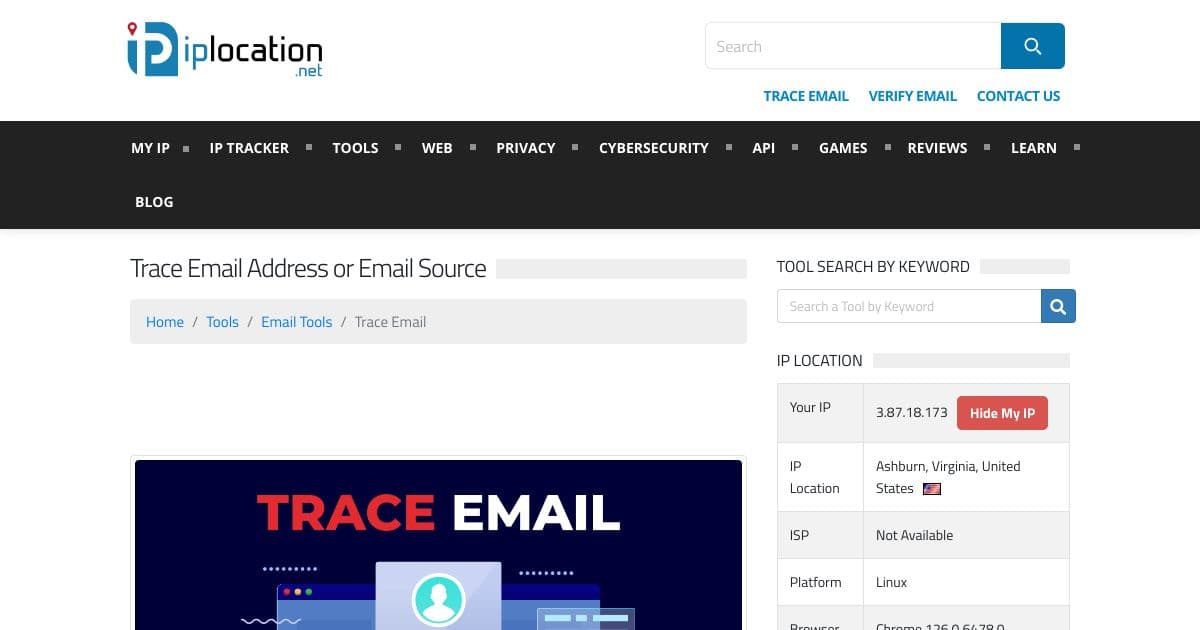Click the magnifier icon in Tool Search sidebar
1200x630 pixels.
1058,306
